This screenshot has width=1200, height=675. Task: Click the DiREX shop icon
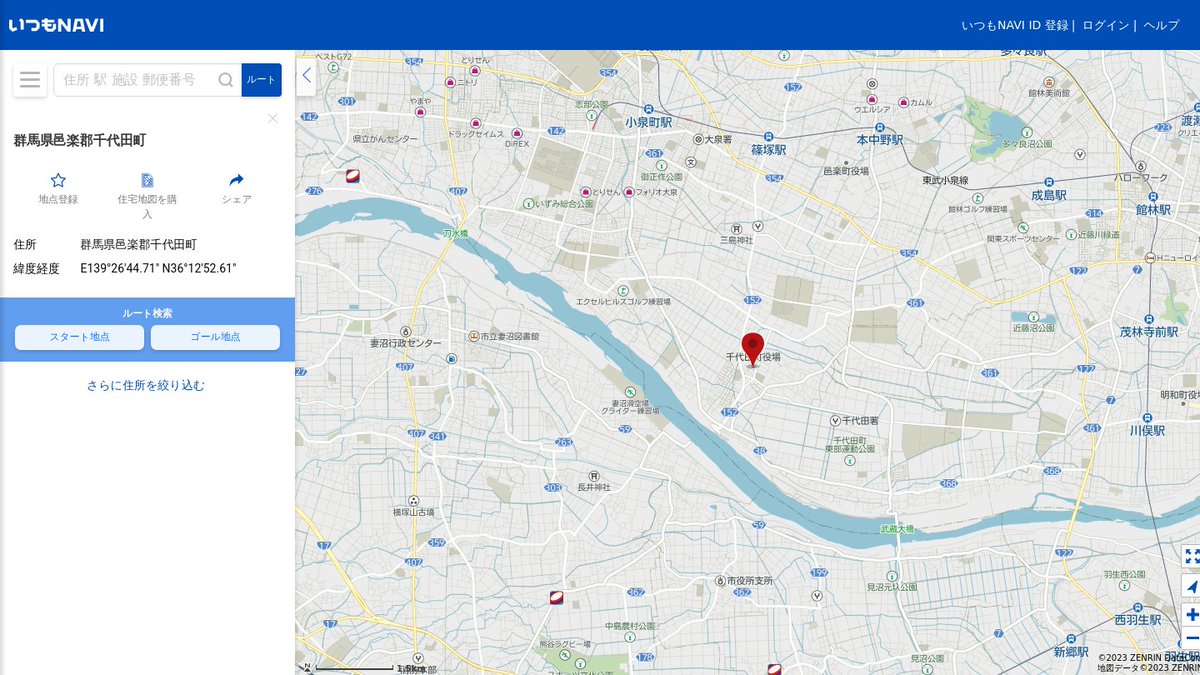pos(517,133)
